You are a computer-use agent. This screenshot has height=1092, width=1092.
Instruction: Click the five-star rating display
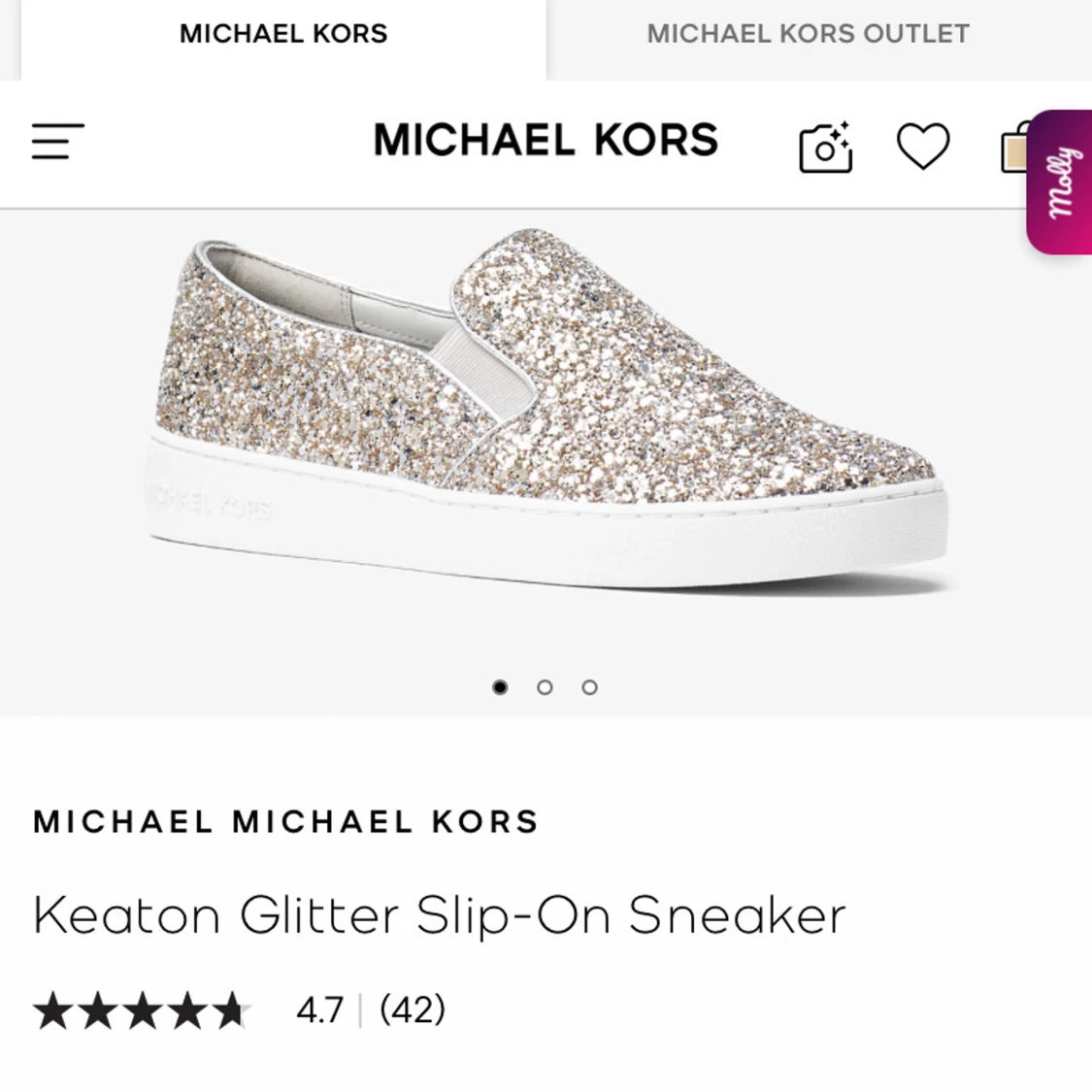[x=142, y=1009]
